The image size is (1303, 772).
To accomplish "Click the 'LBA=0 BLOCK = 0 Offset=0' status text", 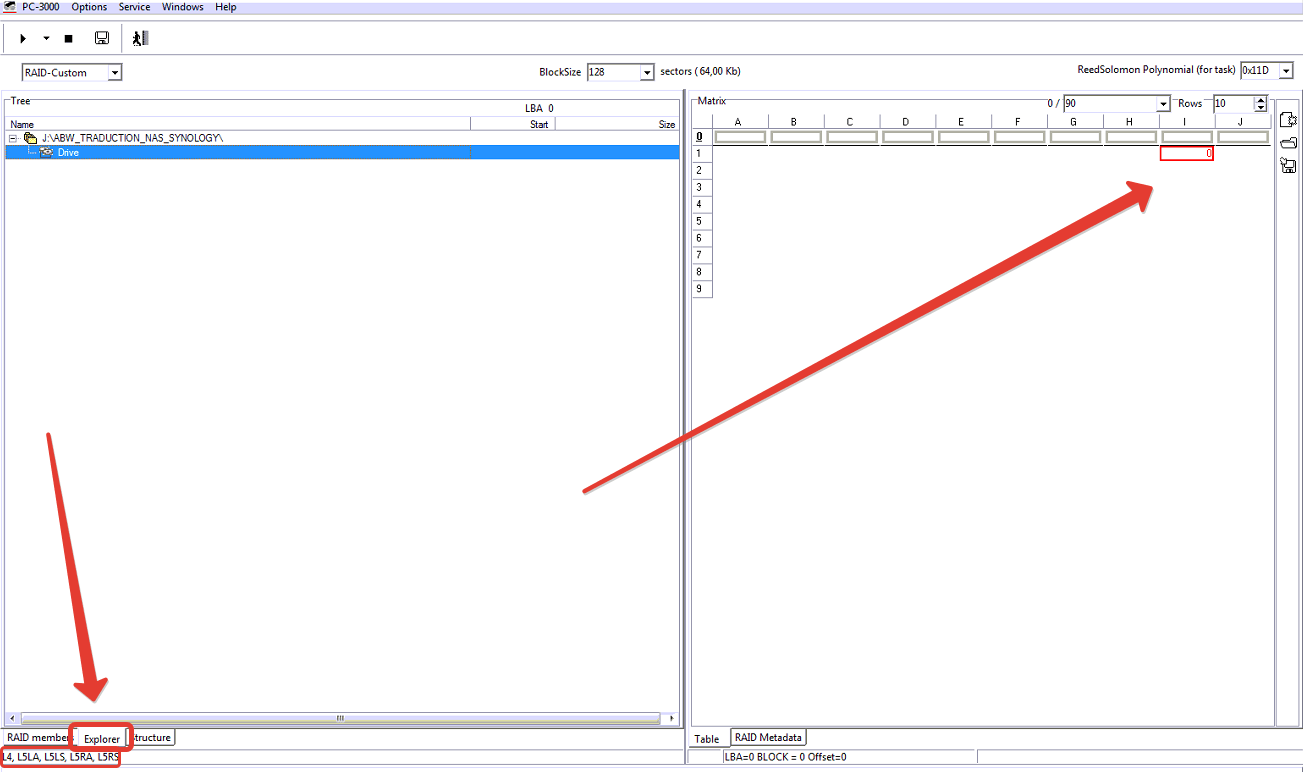I will (785, 757).
